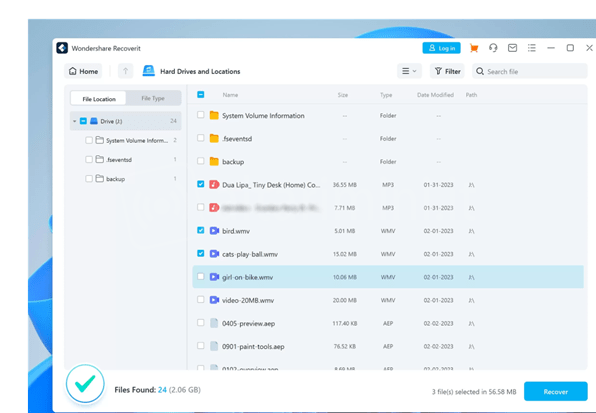
Task: Click the search magnifier icon
Action: [480, 71]
